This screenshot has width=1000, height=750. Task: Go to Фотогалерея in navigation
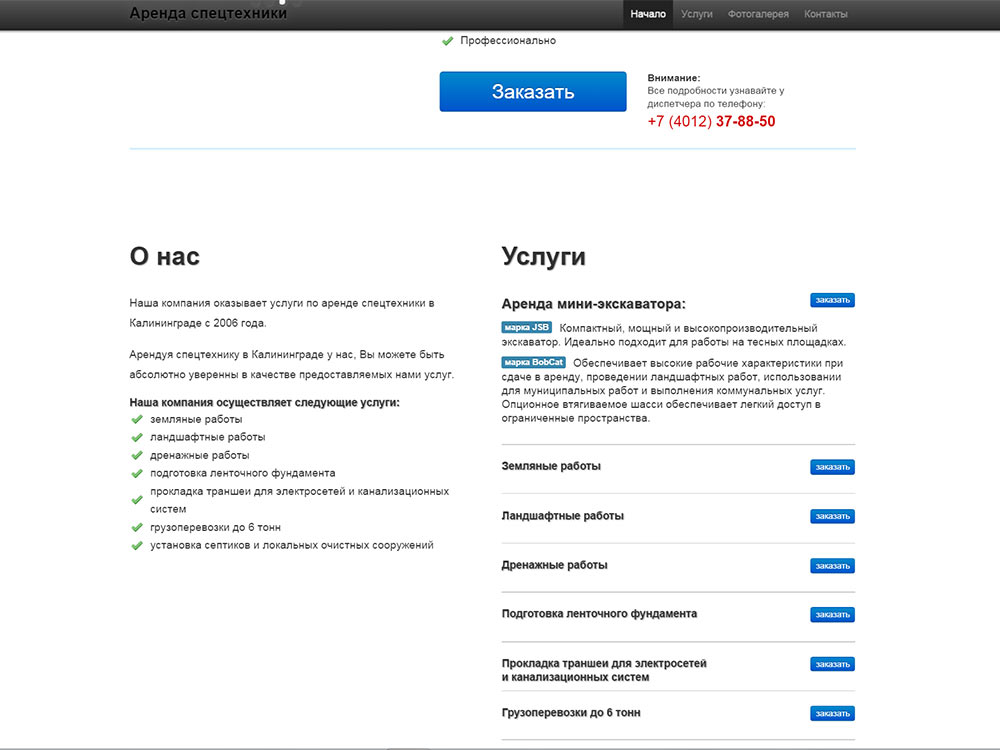pyautogui.click(x=758, y=14)
